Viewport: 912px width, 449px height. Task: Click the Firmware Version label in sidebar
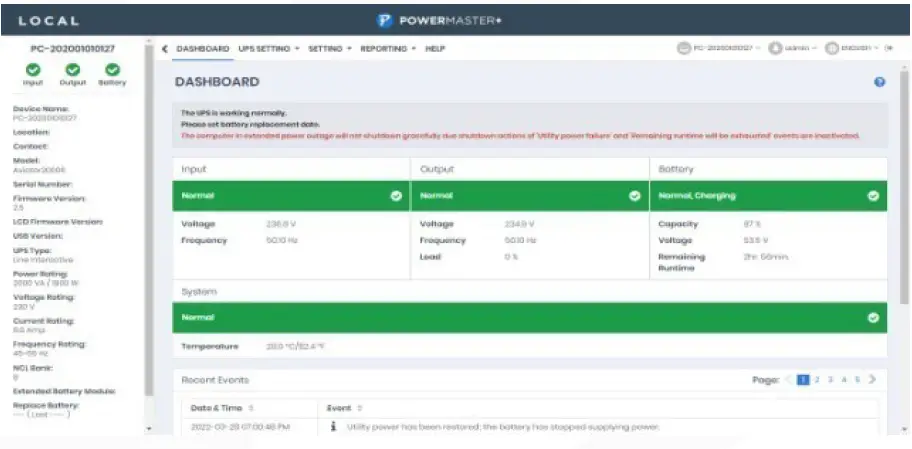[49, 198]
